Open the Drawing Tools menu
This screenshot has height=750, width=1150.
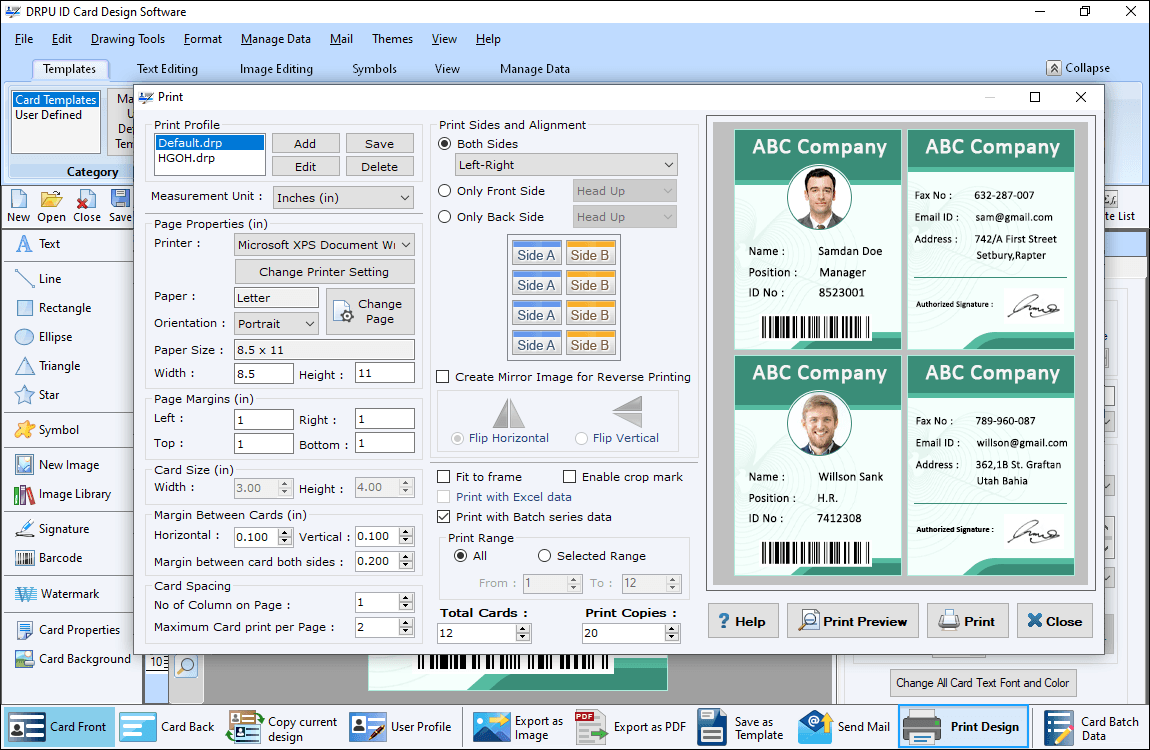point(128,39)
